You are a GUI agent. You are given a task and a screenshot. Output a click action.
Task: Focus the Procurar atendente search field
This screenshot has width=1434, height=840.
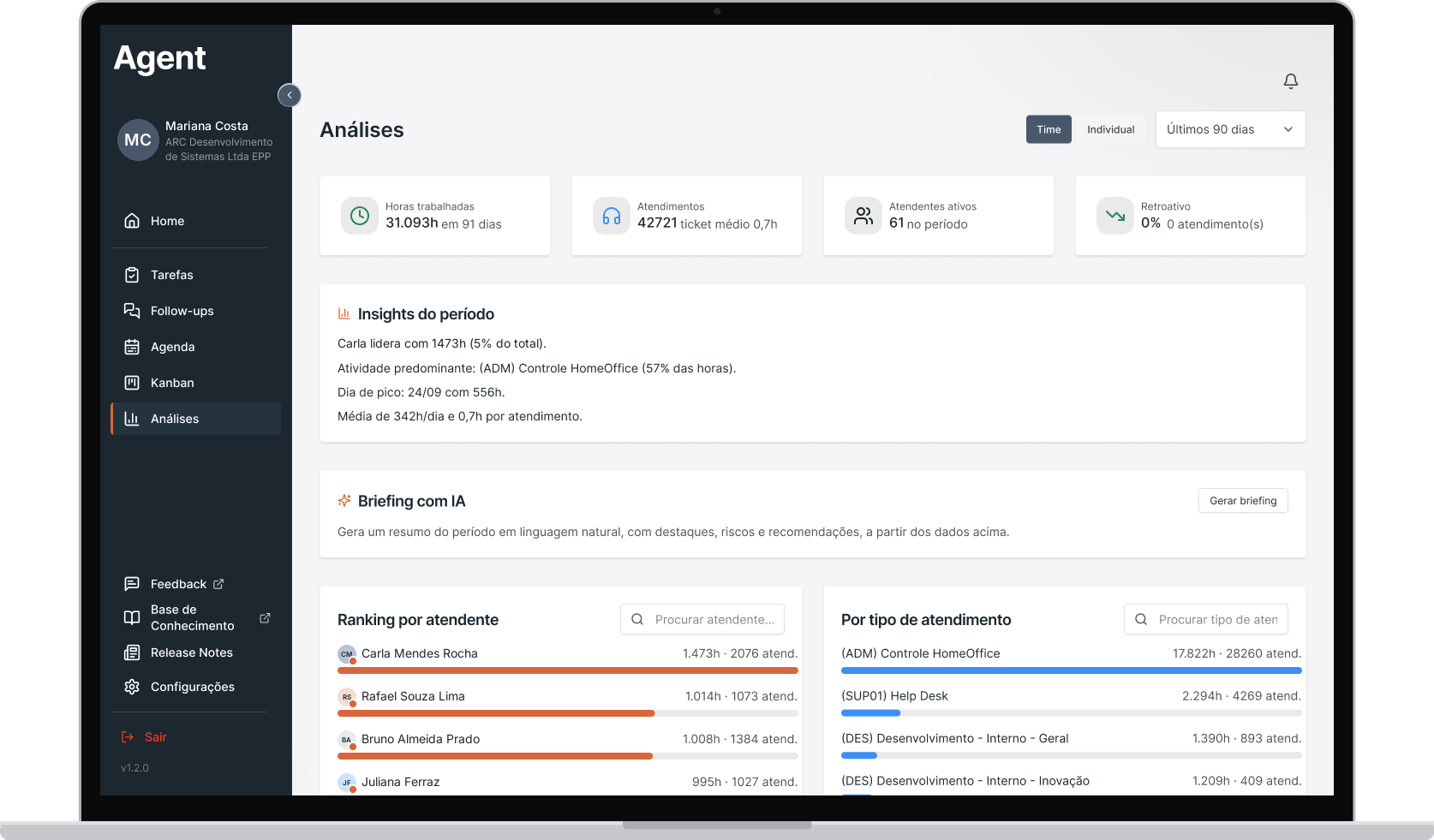[702, 619]
